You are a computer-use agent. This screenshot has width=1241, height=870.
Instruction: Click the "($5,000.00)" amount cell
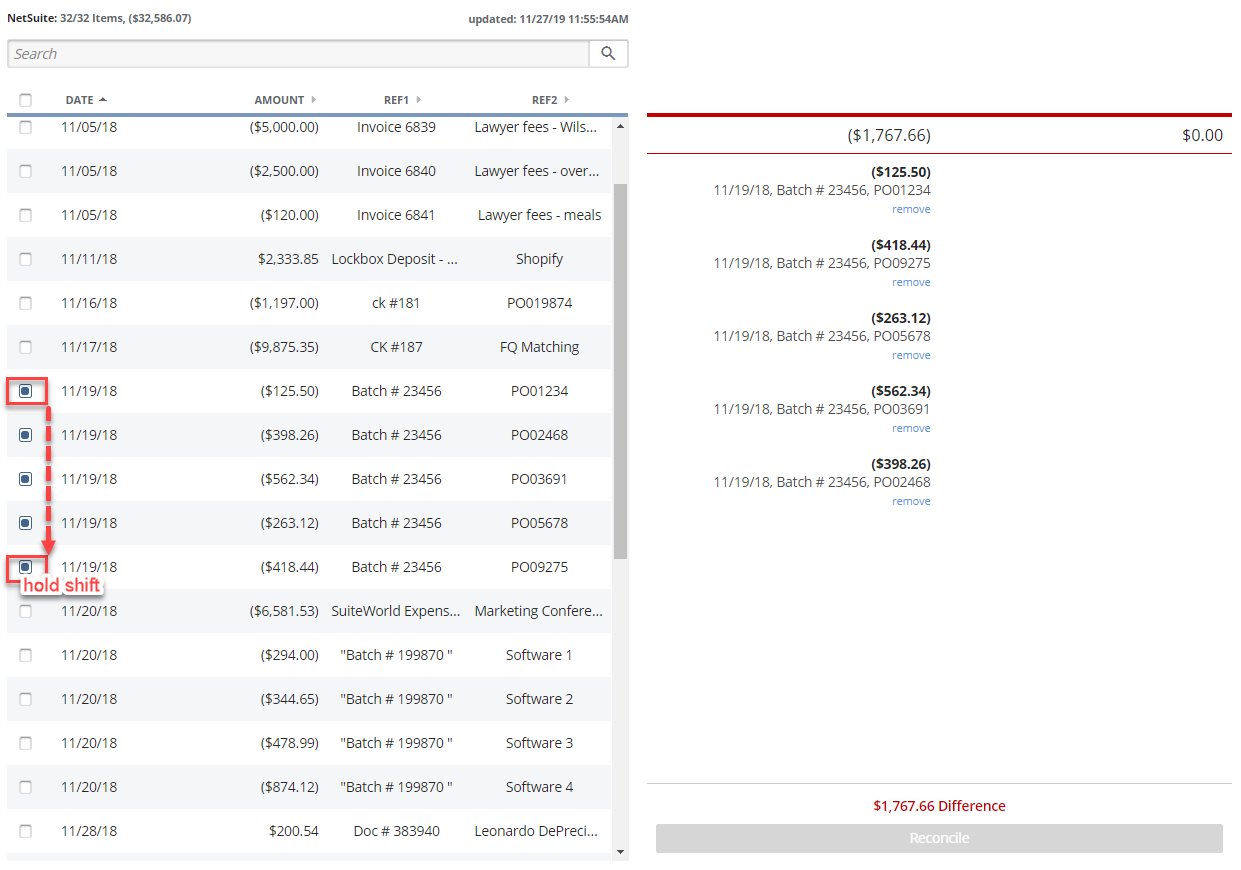tap(284, 127)
